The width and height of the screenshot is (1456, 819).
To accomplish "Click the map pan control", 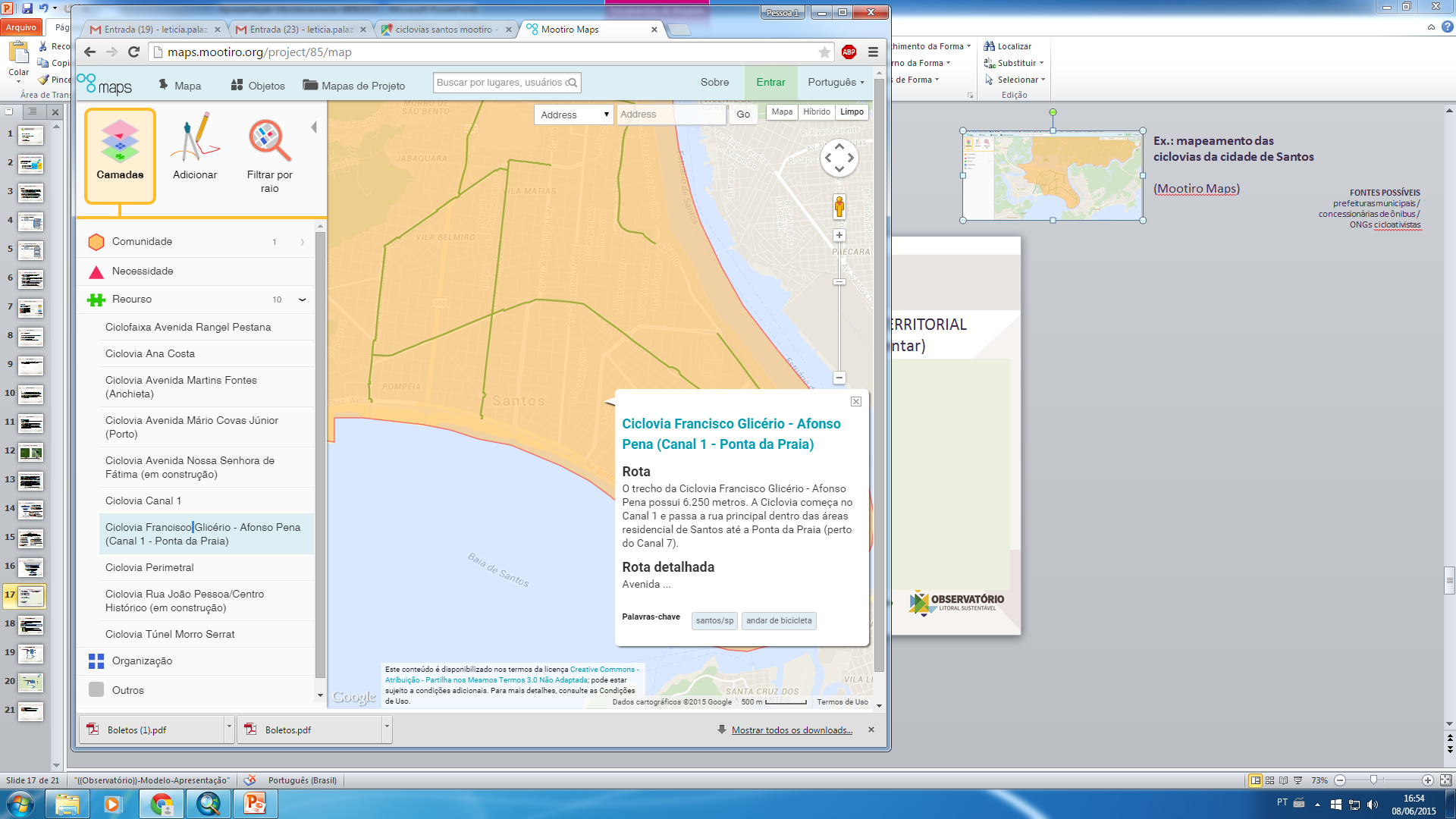I will (x=839, y=158).
